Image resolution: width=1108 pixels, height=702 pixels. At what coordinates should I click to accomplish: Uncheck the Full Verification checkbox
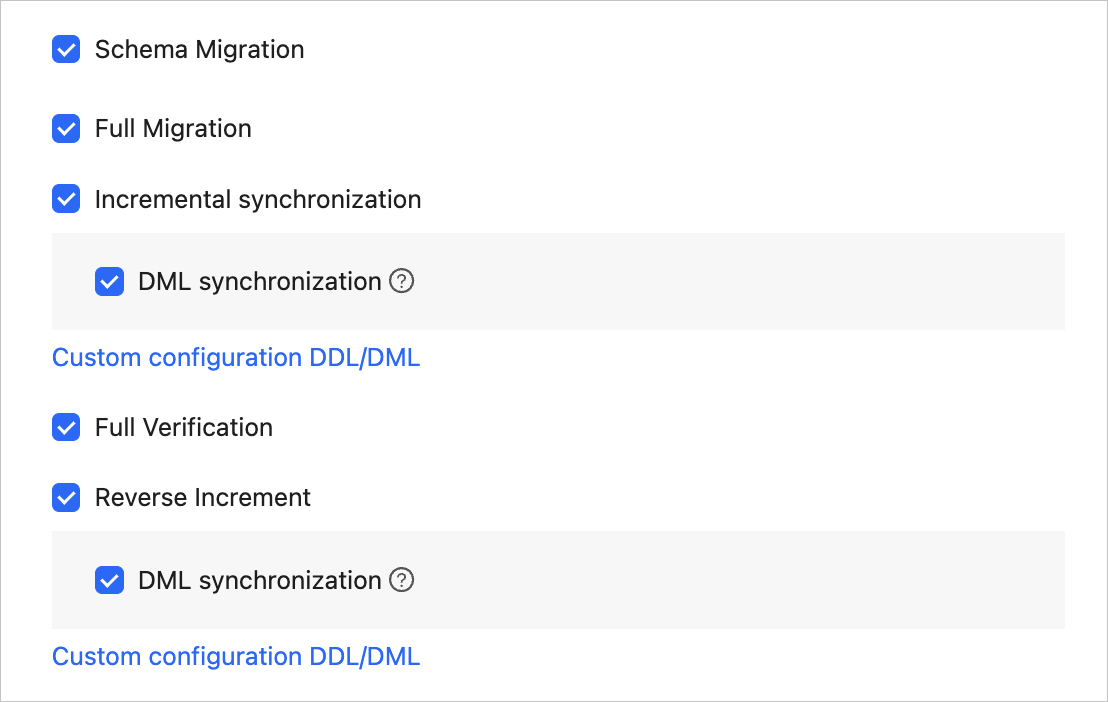coord(66,427)
